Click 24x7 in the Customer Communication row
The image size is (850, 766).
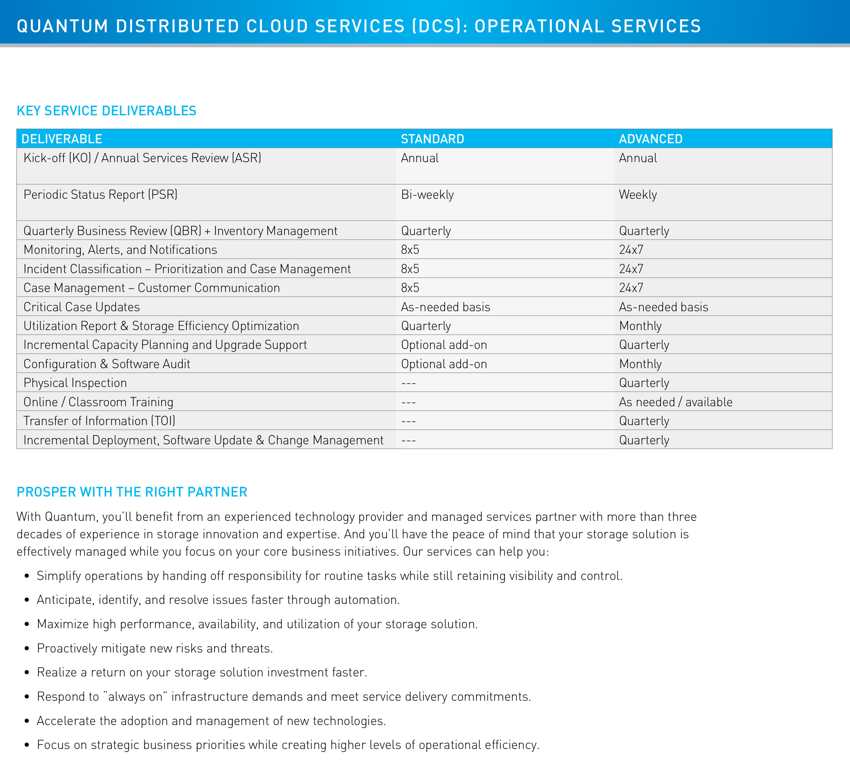(631, 288)
